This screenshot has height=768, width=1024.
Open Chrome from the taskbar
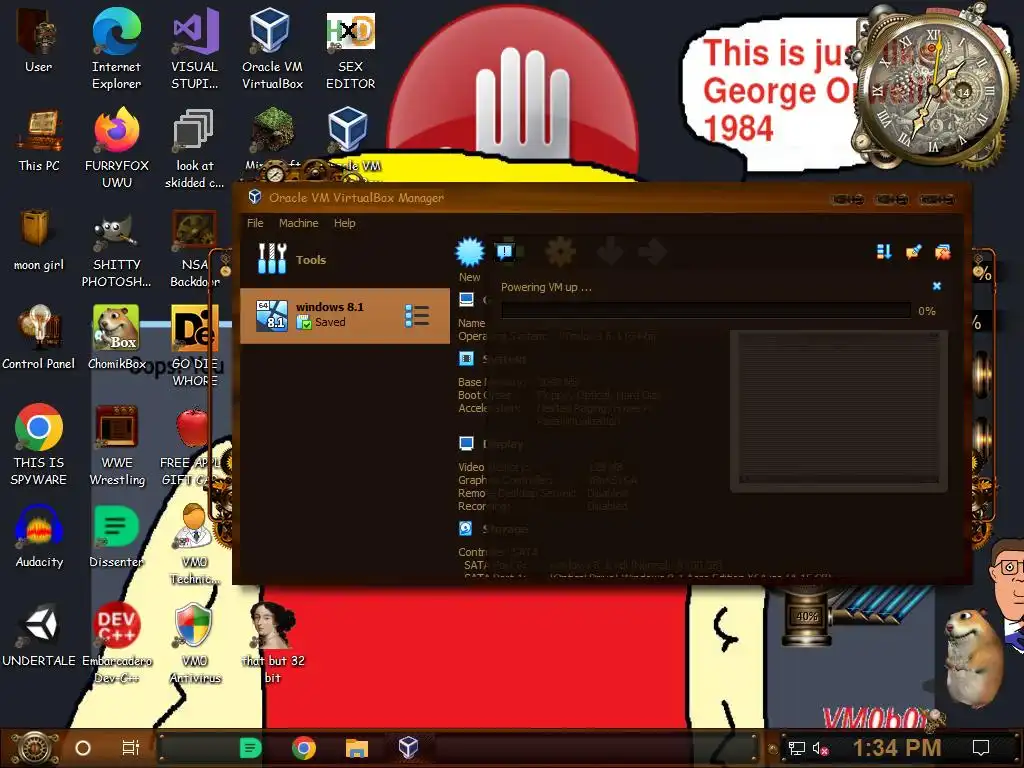pos(304,748)
